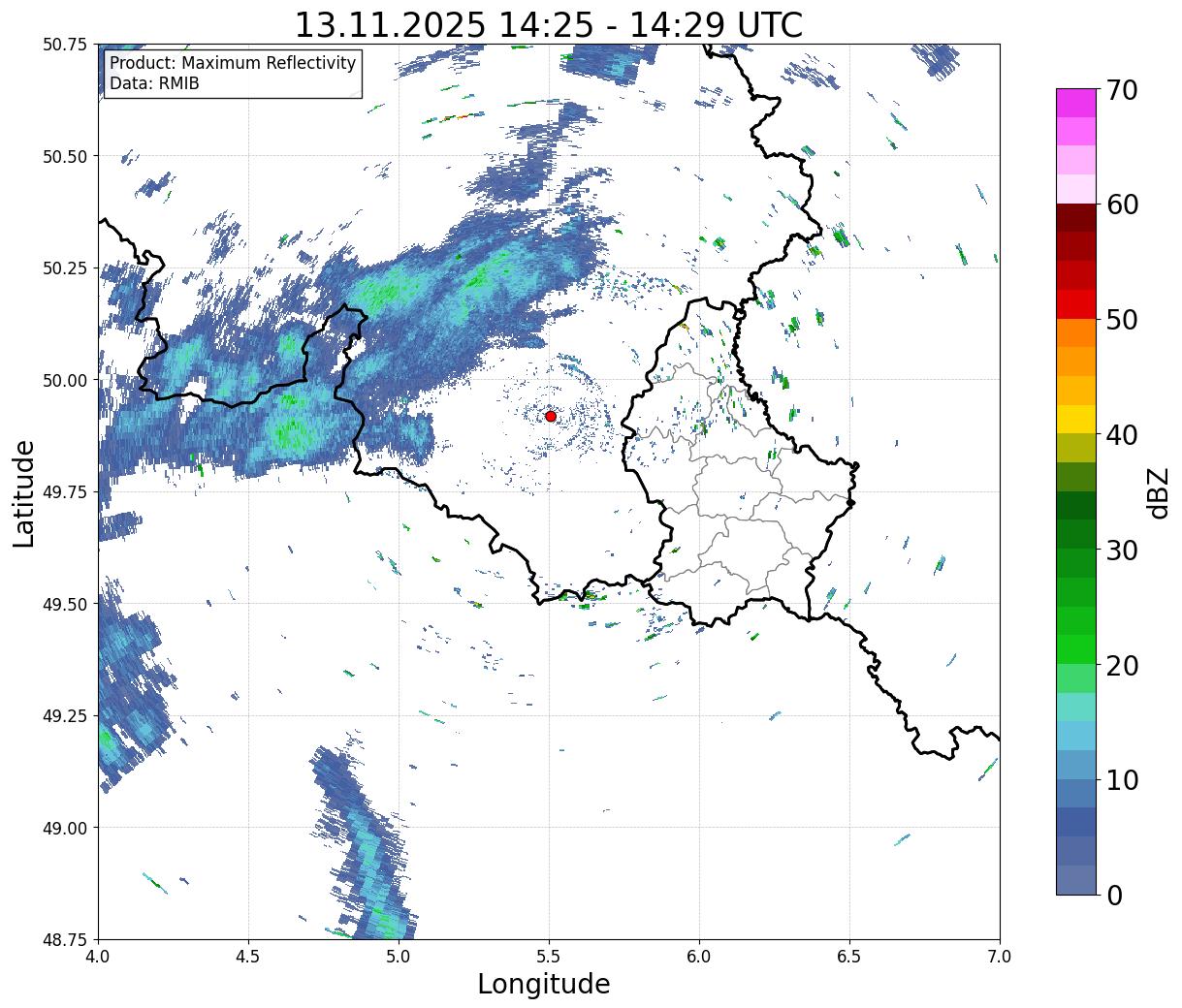Screen dimensions: 1182x1008
Task: Click the longitude tick label 5.0
Action: point(399,957)
